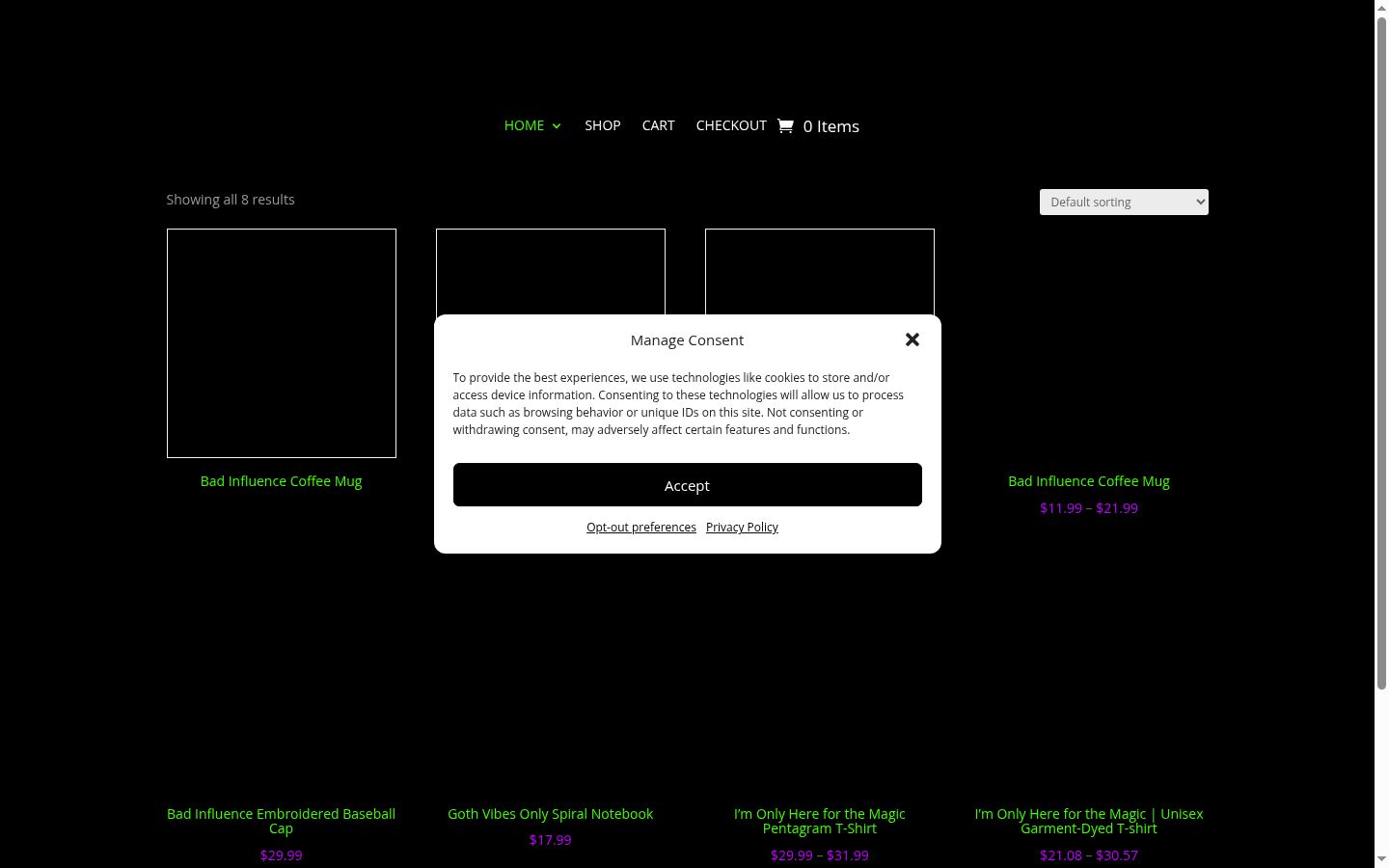
Task: Open the Magic Pentagram T-Shirt product
Action: tap(819, 821)
